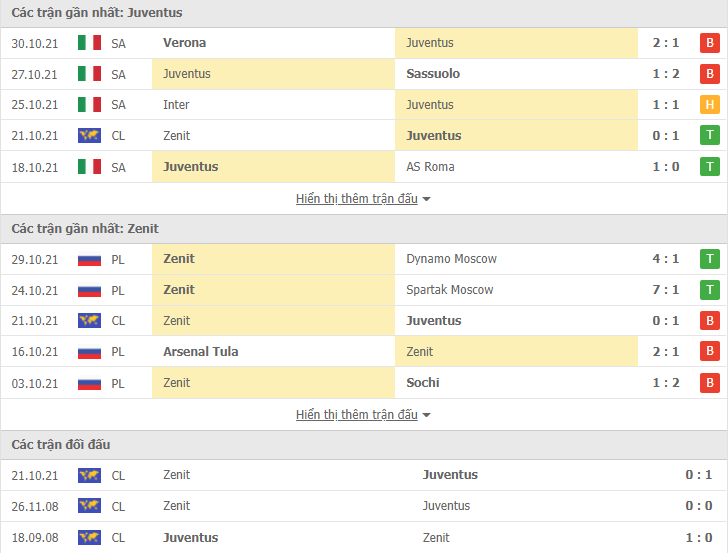The width and height of the screenshot is (728, 553).
Task: Click the orange H badge on Inter row
Action: (x=709, y=104)
